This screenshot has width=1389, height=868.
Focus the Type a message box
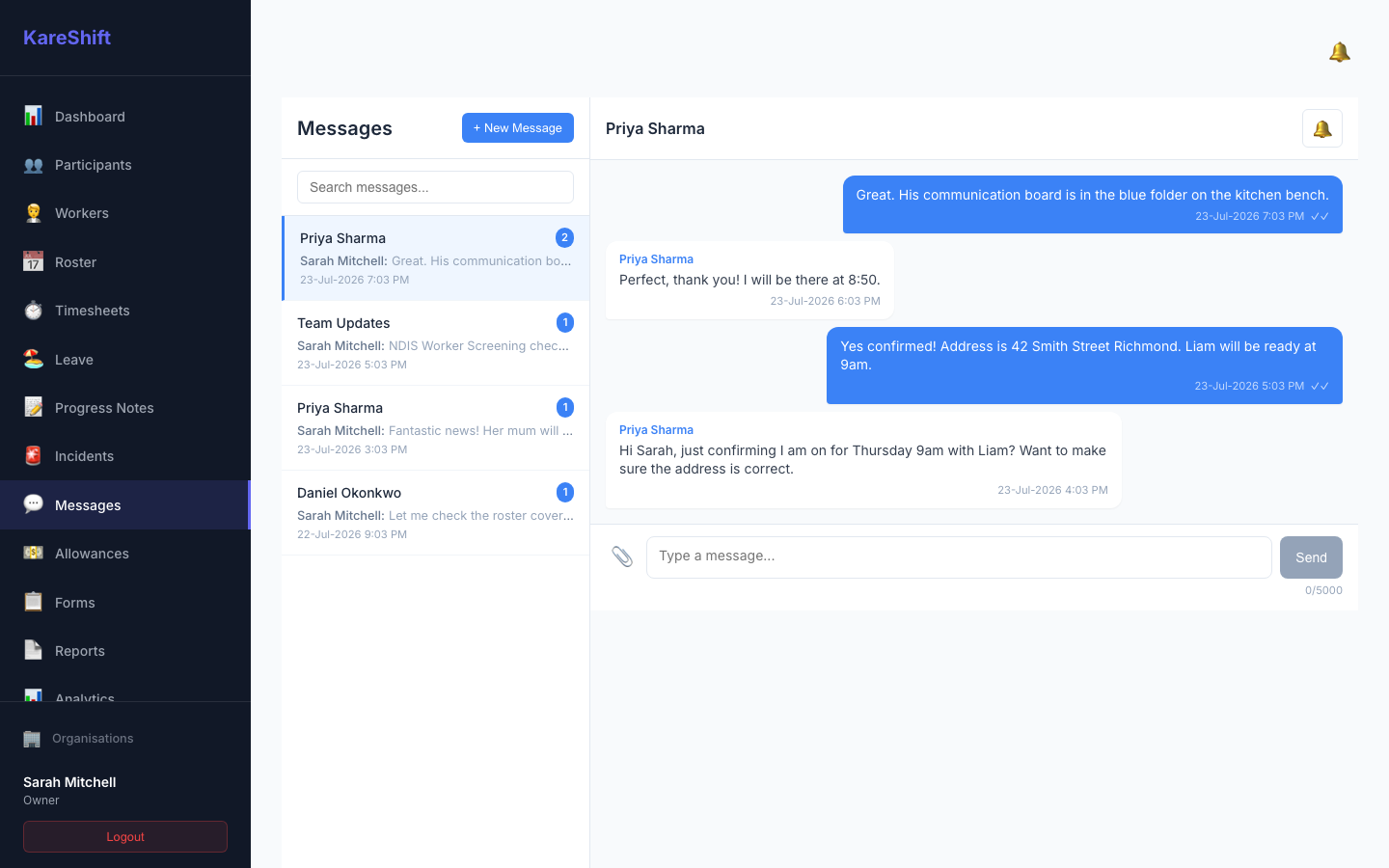point(959,557)
